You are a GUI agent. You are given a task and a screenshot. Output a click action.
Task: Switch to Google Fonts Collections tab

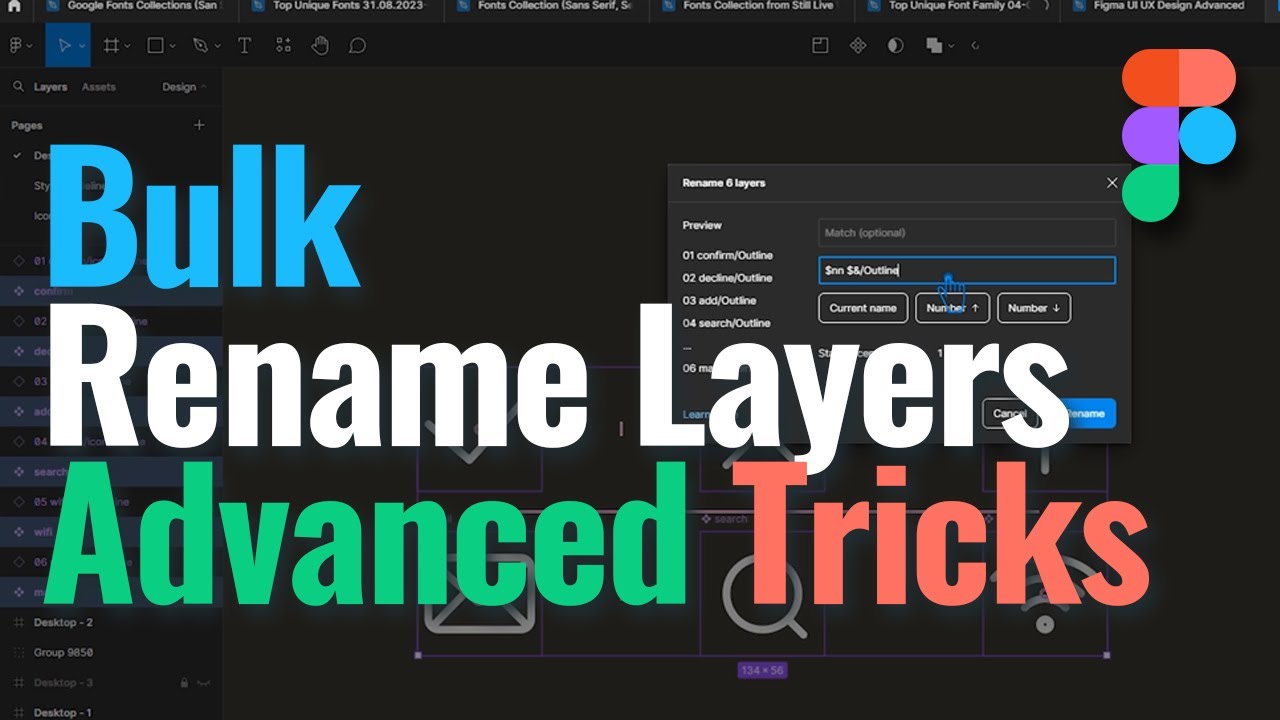pyautogui.click(x=138, y=6)
